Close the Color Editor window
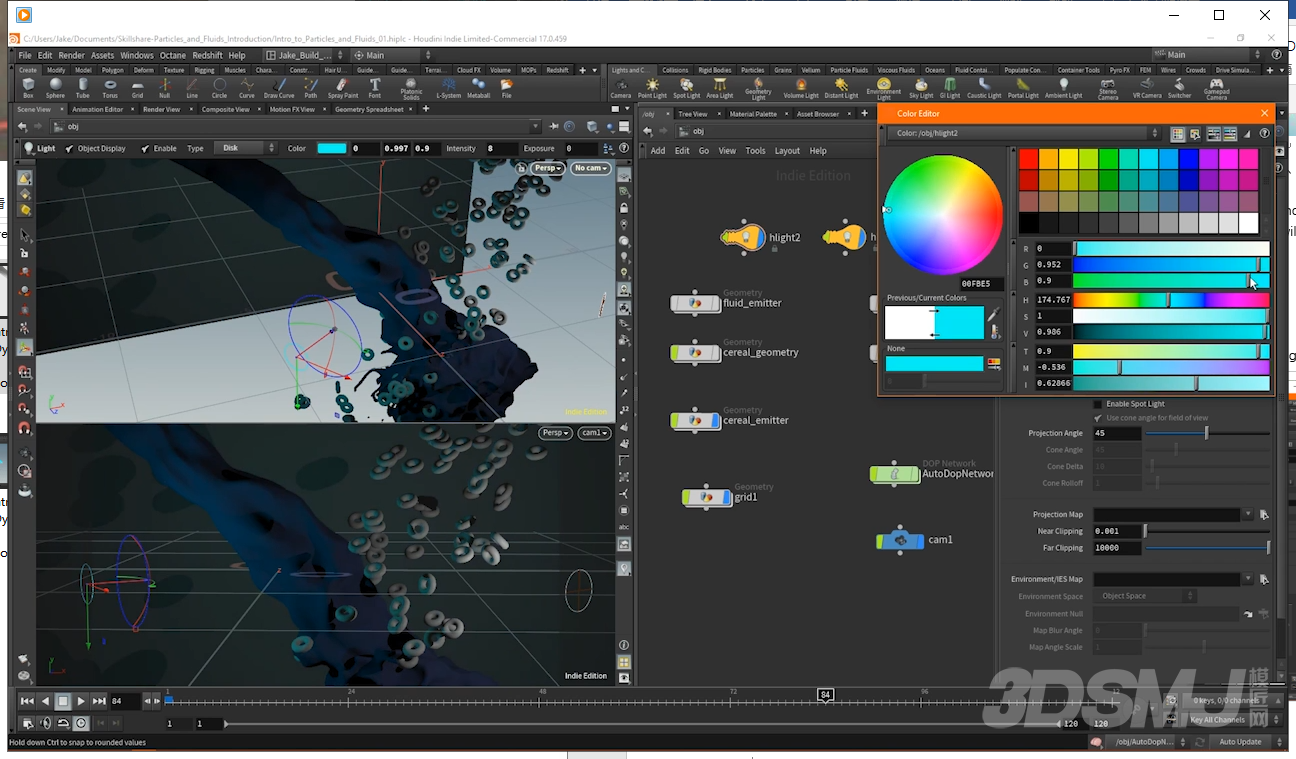 [1264, 114]
